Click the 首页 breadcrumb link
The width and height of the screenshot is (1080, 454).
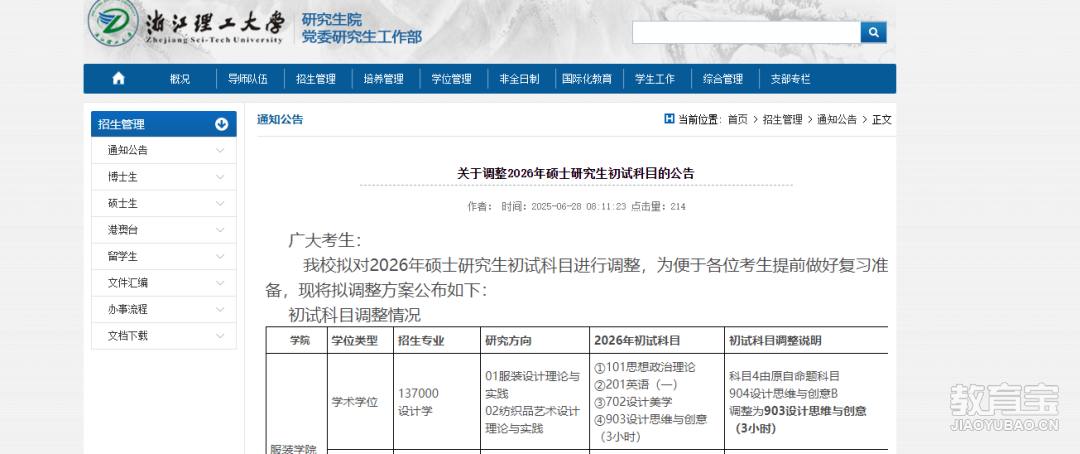[737, 119]
